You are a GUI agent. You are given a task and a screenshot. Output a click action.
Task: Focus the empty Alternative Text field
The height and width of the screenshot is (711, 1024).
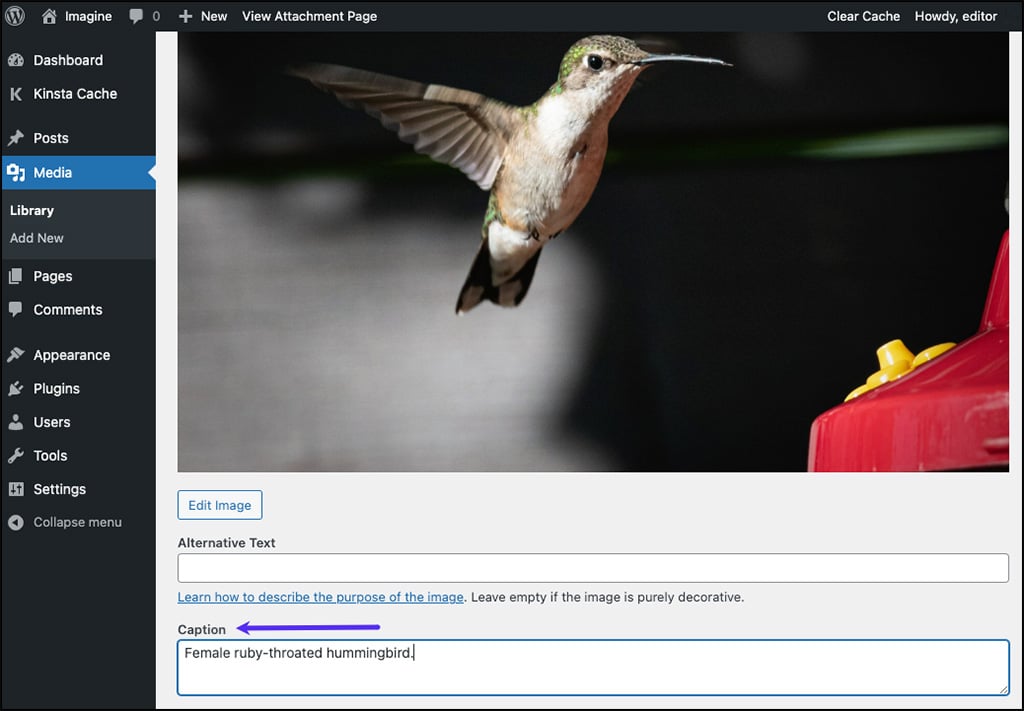coord(592,568)
